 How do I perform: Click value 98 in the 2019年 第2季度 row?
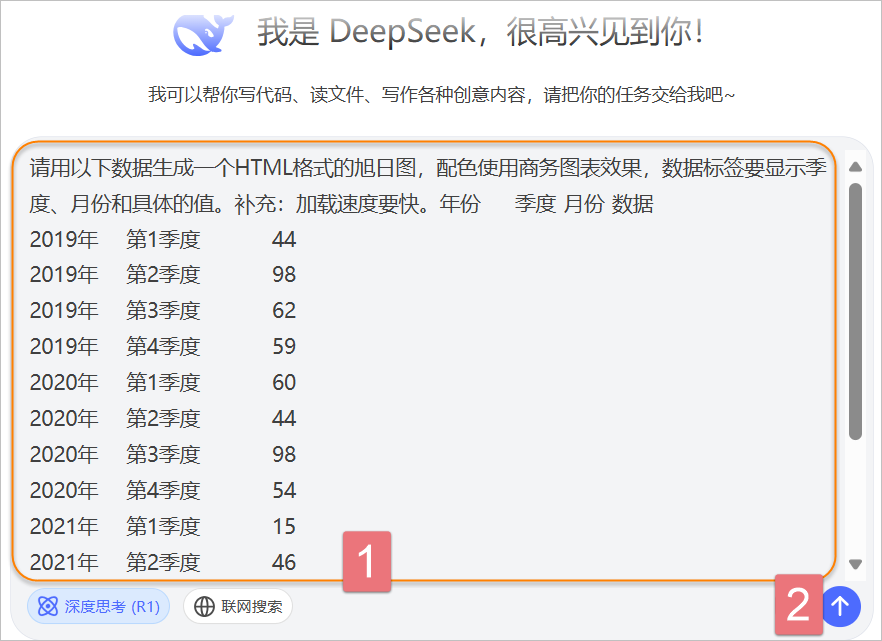point(284,275)
